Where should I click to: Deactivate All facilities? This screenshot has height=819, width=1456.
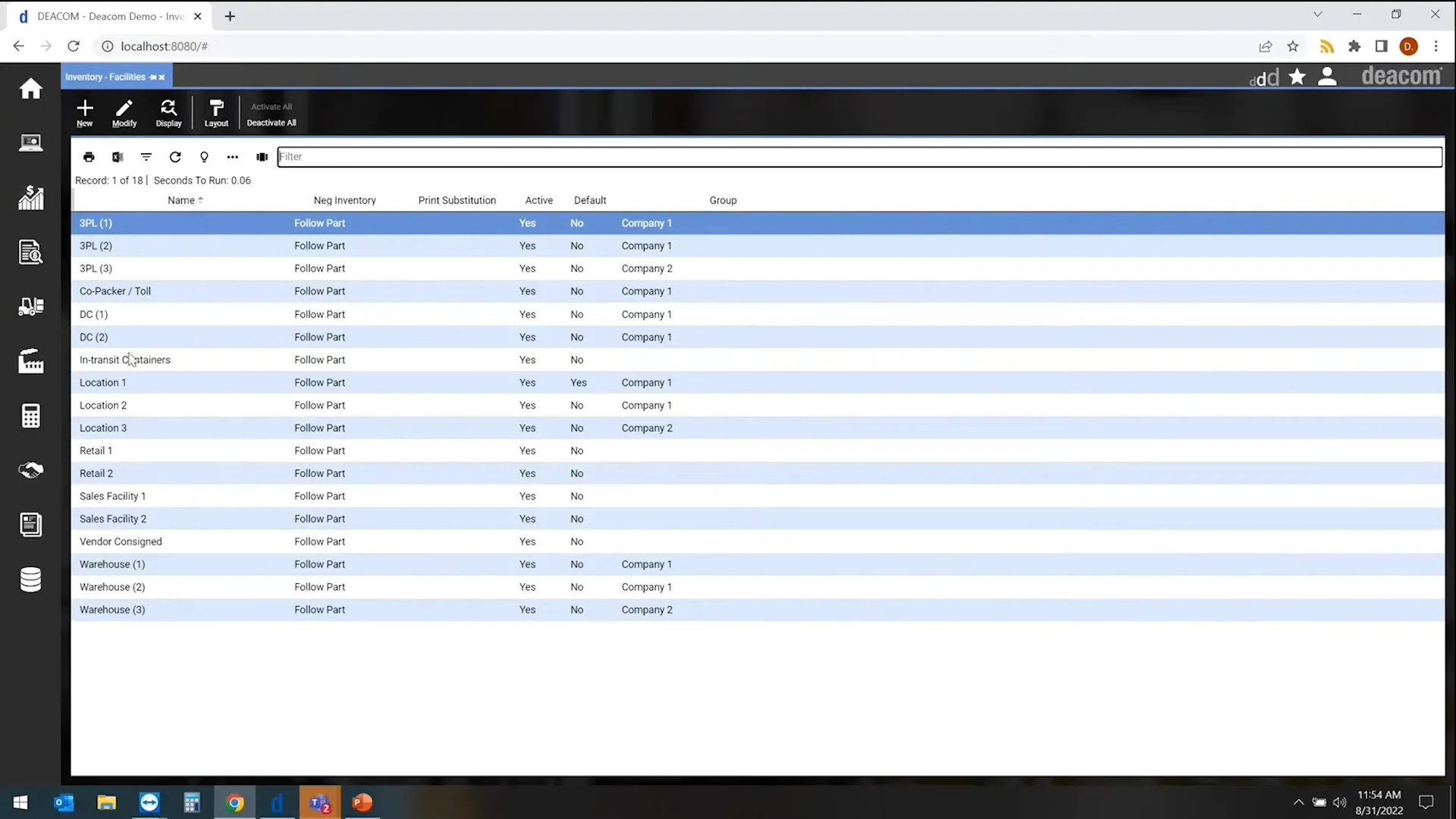(271, 122)
